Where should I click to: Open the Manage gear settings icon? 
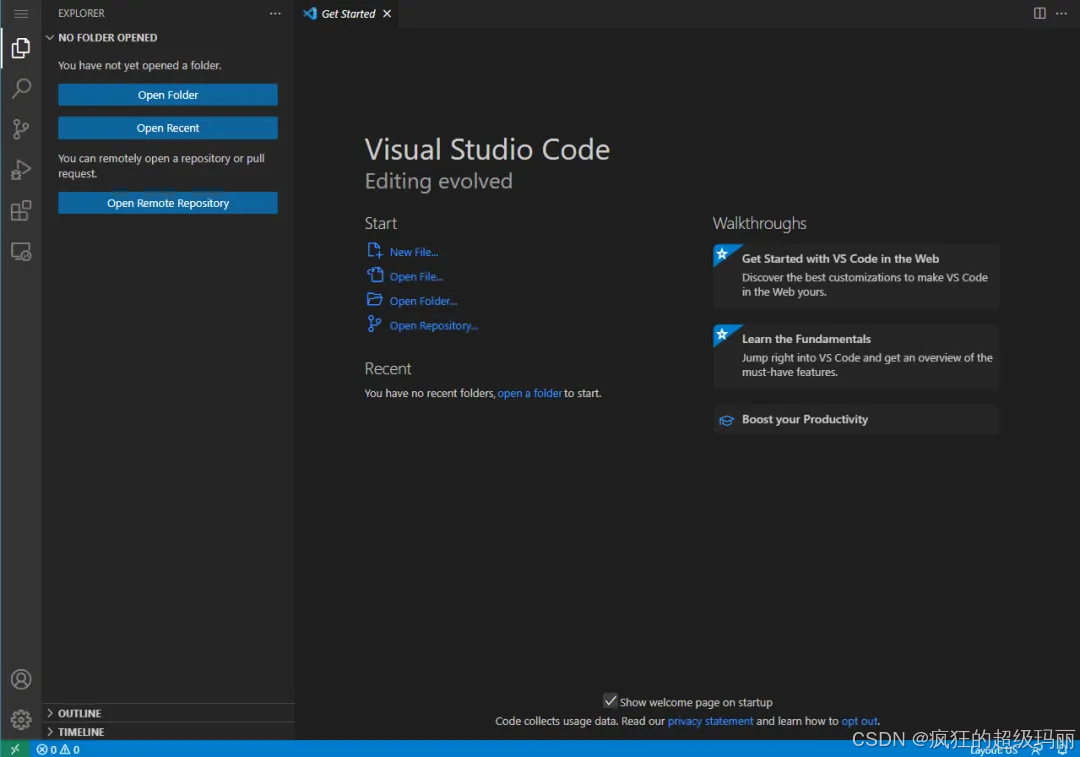[21, 720]
